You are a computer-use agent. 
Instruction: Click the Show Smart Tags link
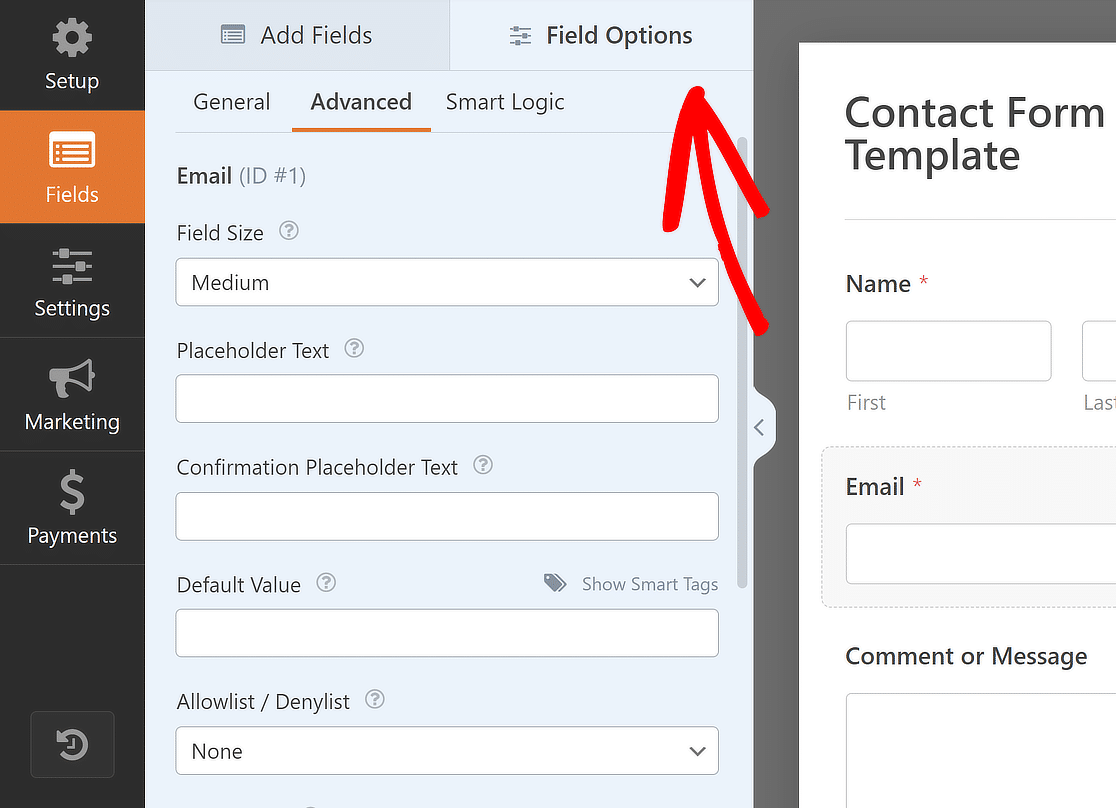click(650, 583)
